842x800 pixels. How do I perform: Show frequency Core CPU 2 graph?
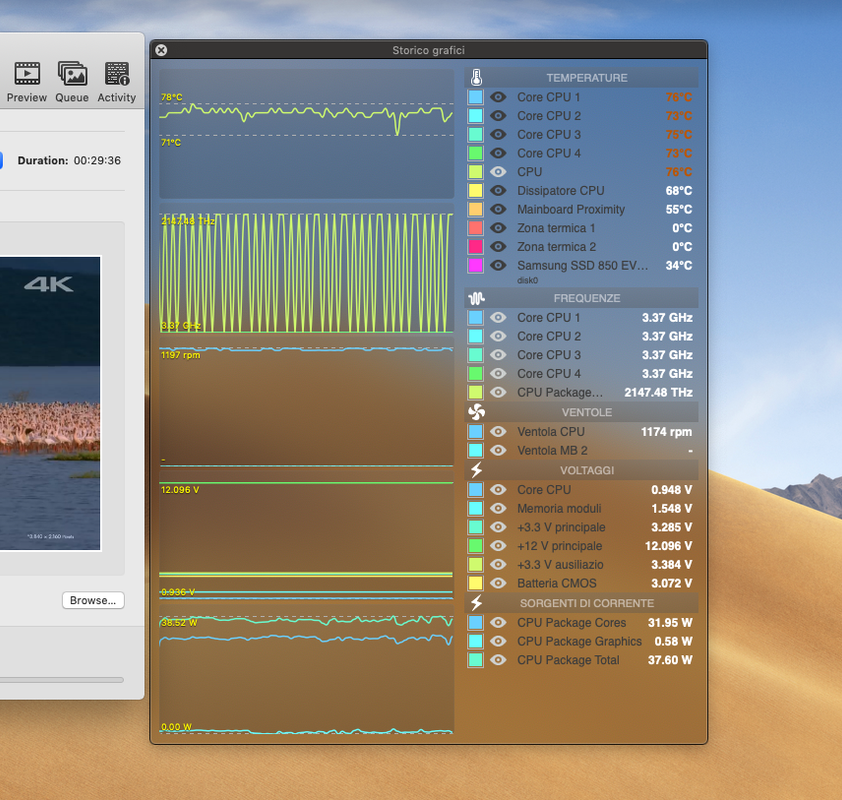pos(498,336)
